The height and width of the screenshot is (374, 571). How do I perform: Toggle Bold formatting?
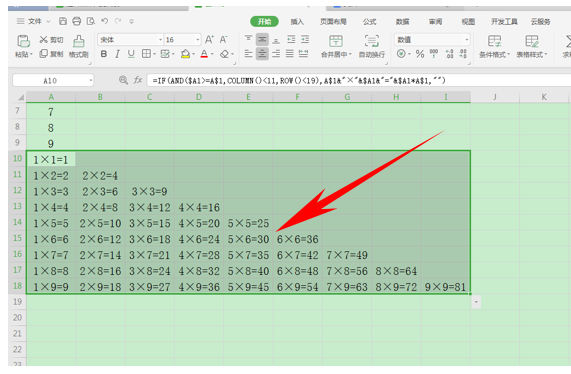pyautogui.click(x=104, y=54)
